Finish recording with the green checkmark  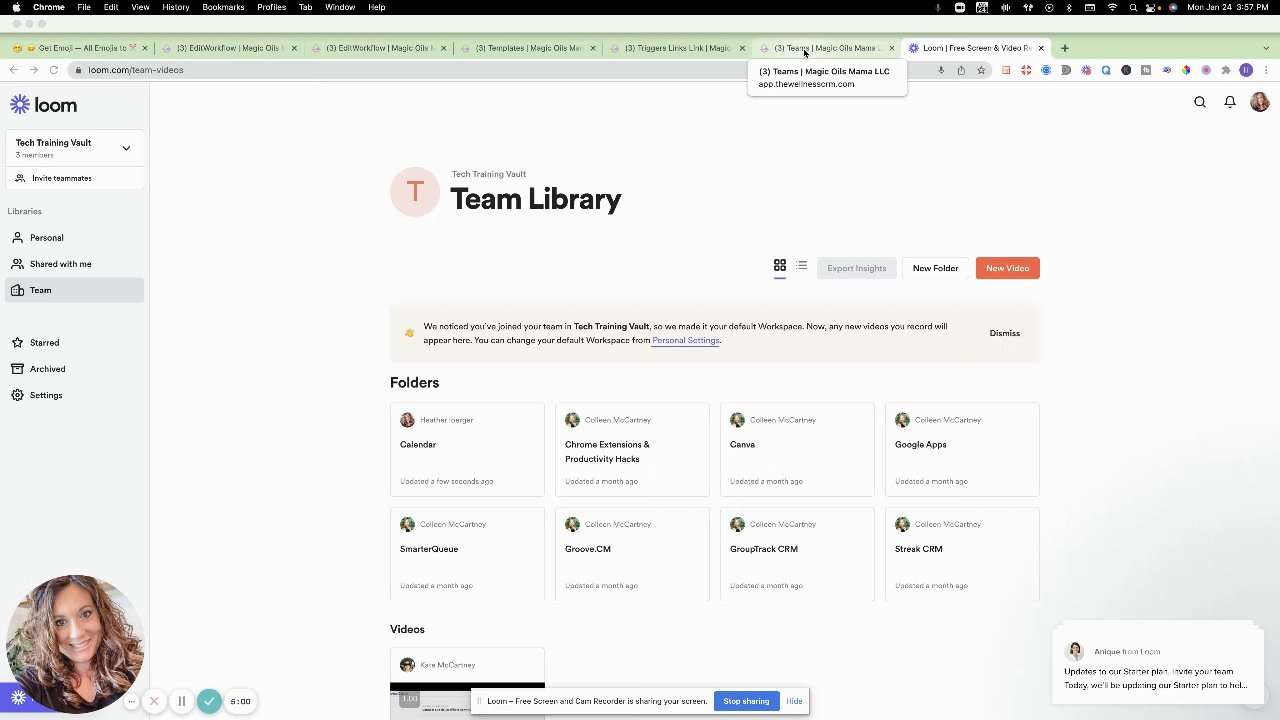[209, 701]
